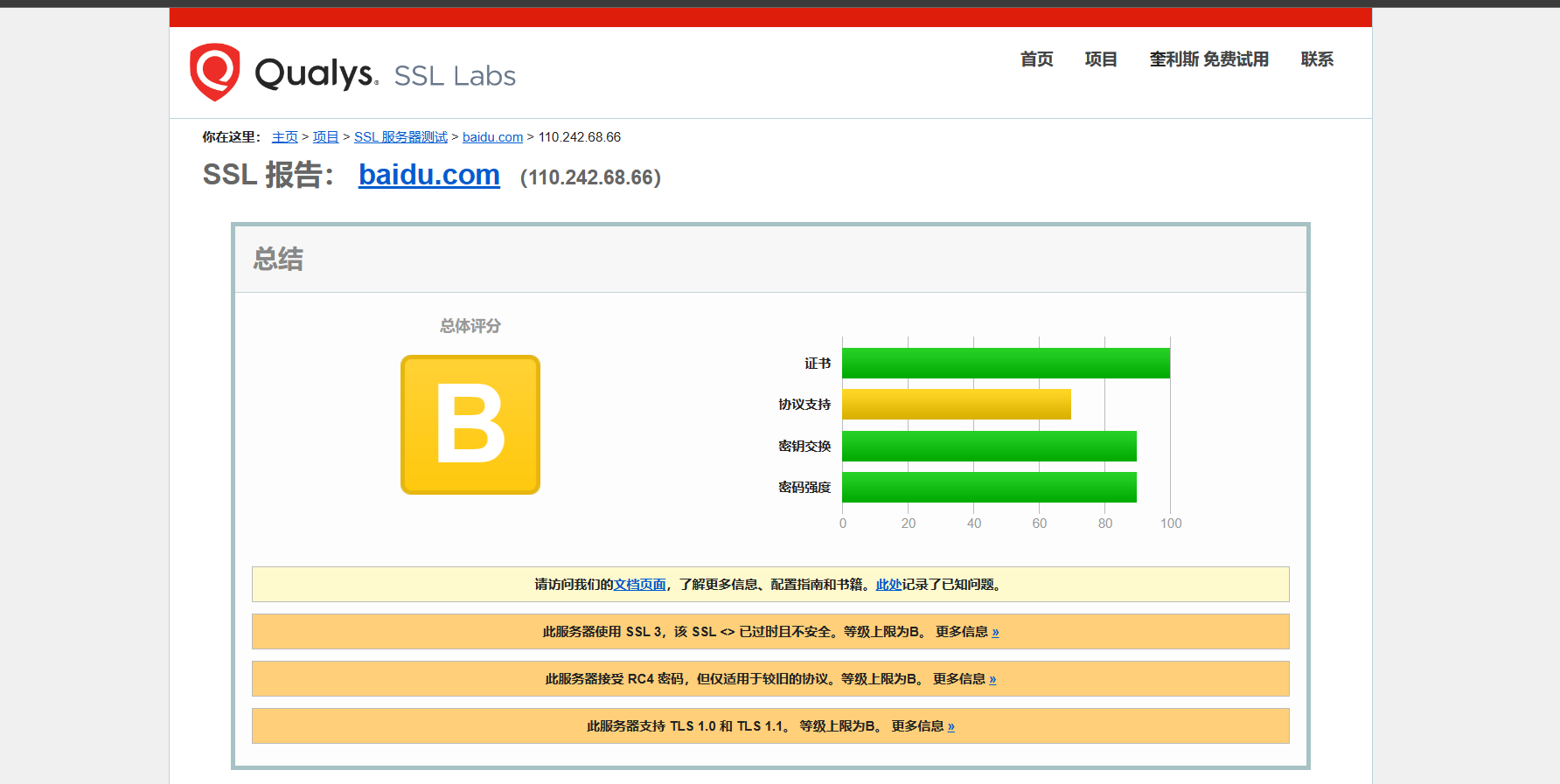Screen dimensions: 1560x784
Task: Open more info for TLS 1.0 warning
Action: 951,726
